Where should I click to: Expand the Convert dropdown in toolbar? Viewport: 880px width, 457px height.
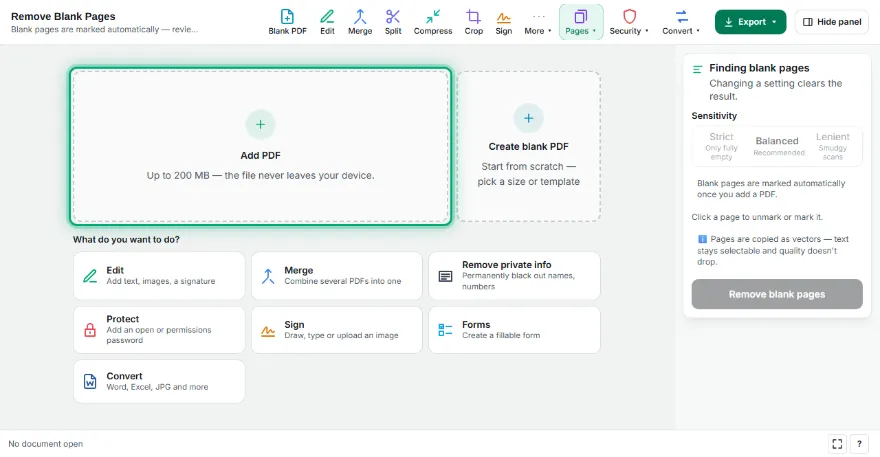tap(681, 22)
